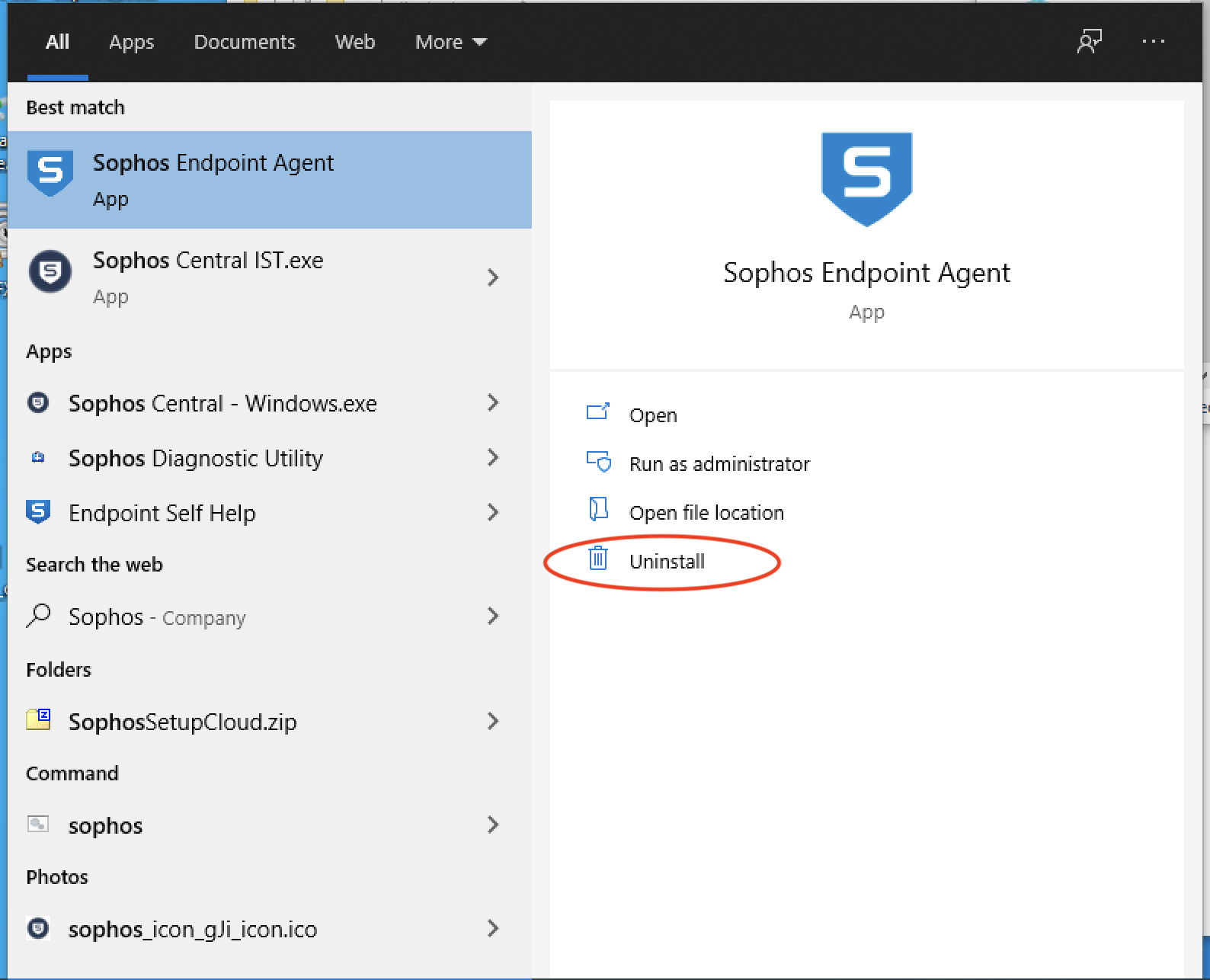Expand options for SophosSetupCloud.zip
Screen dimensions: 1210x980
coord(493,721)
